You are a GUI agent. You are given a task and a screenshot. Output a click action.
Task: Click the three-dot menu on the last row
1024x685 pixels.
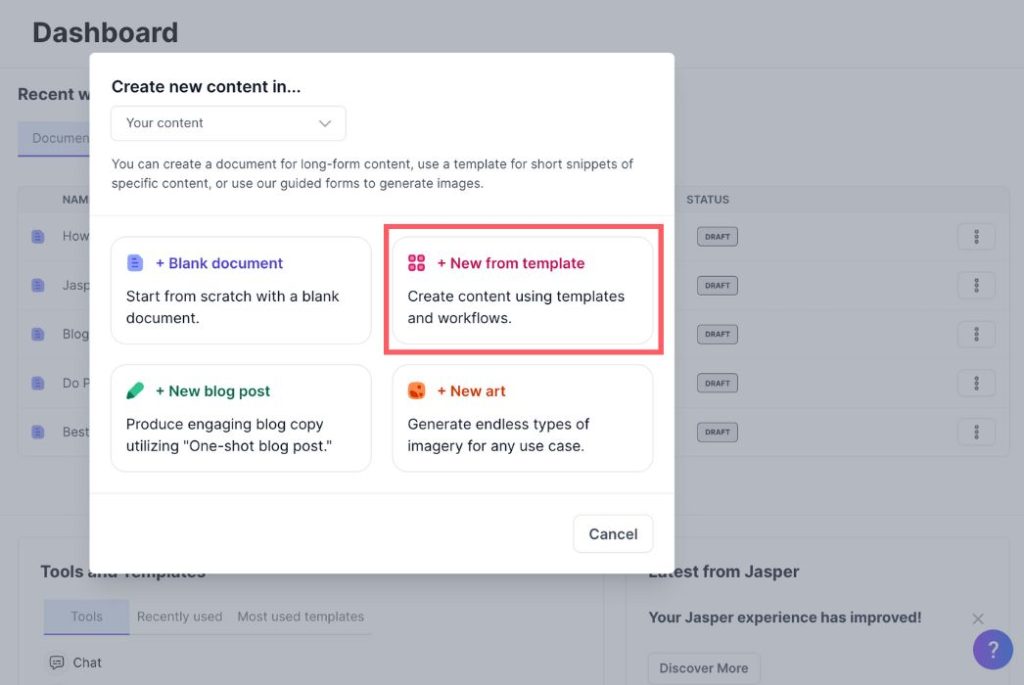click(x=976, y=431)
